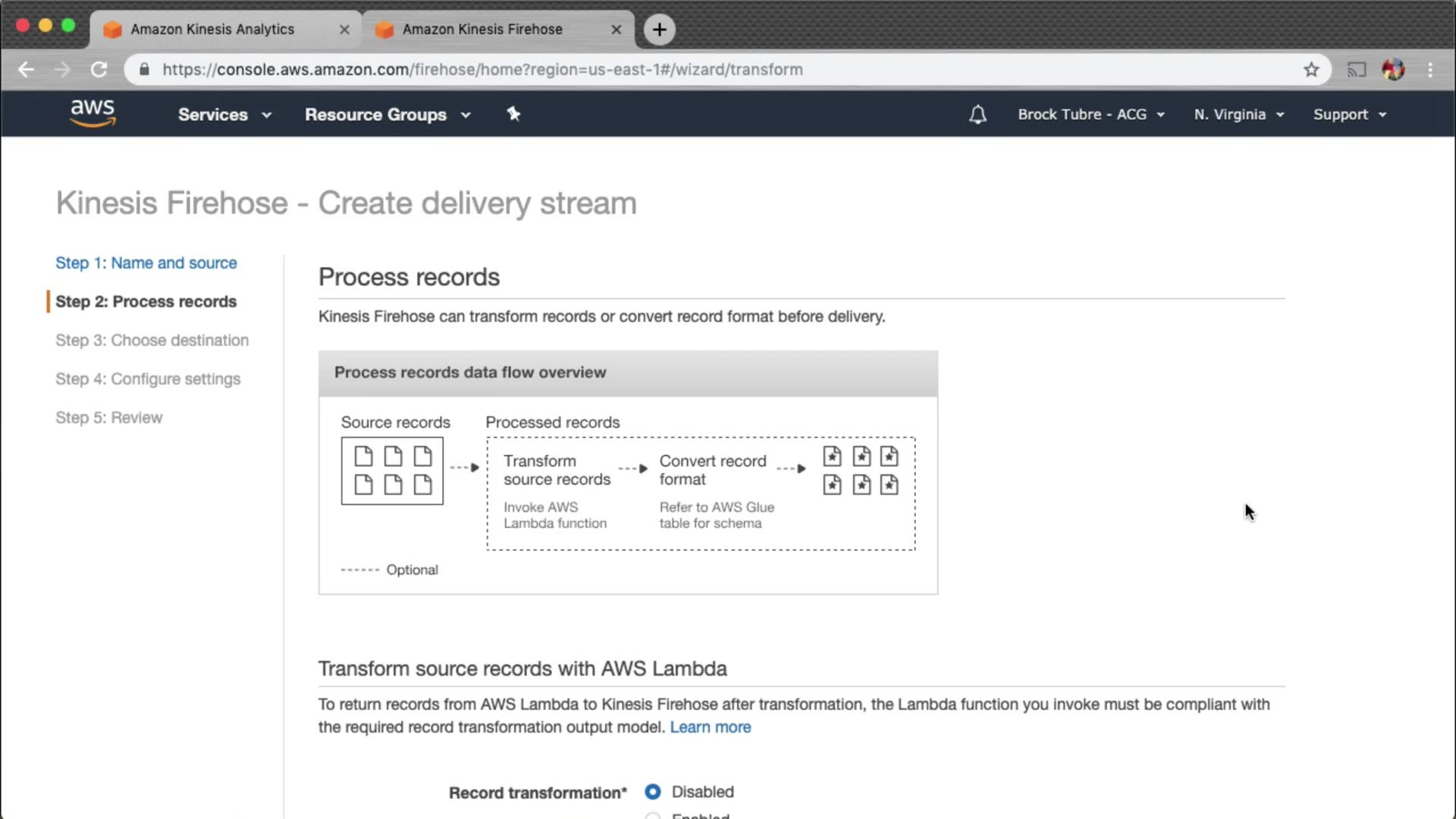1456x819 pixels.
Task: Switch to Amazon Kinesis Analytics tab
Action: coord(212,30)
